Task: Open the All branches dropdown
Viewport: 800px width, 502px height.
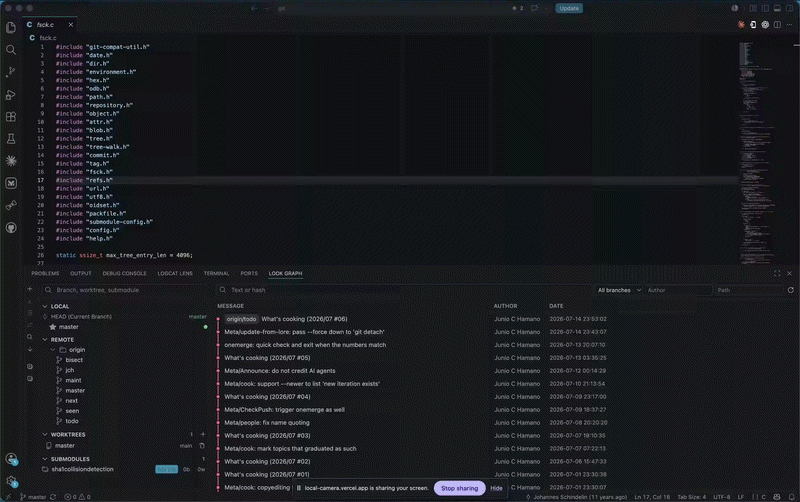Action: coord(618,290)
